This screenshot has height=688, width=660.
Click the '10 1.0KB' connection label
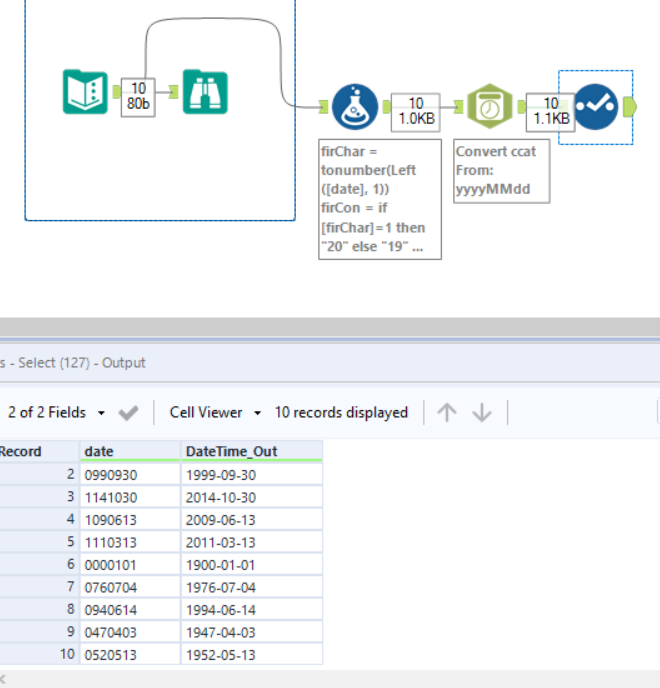[416, 111]
